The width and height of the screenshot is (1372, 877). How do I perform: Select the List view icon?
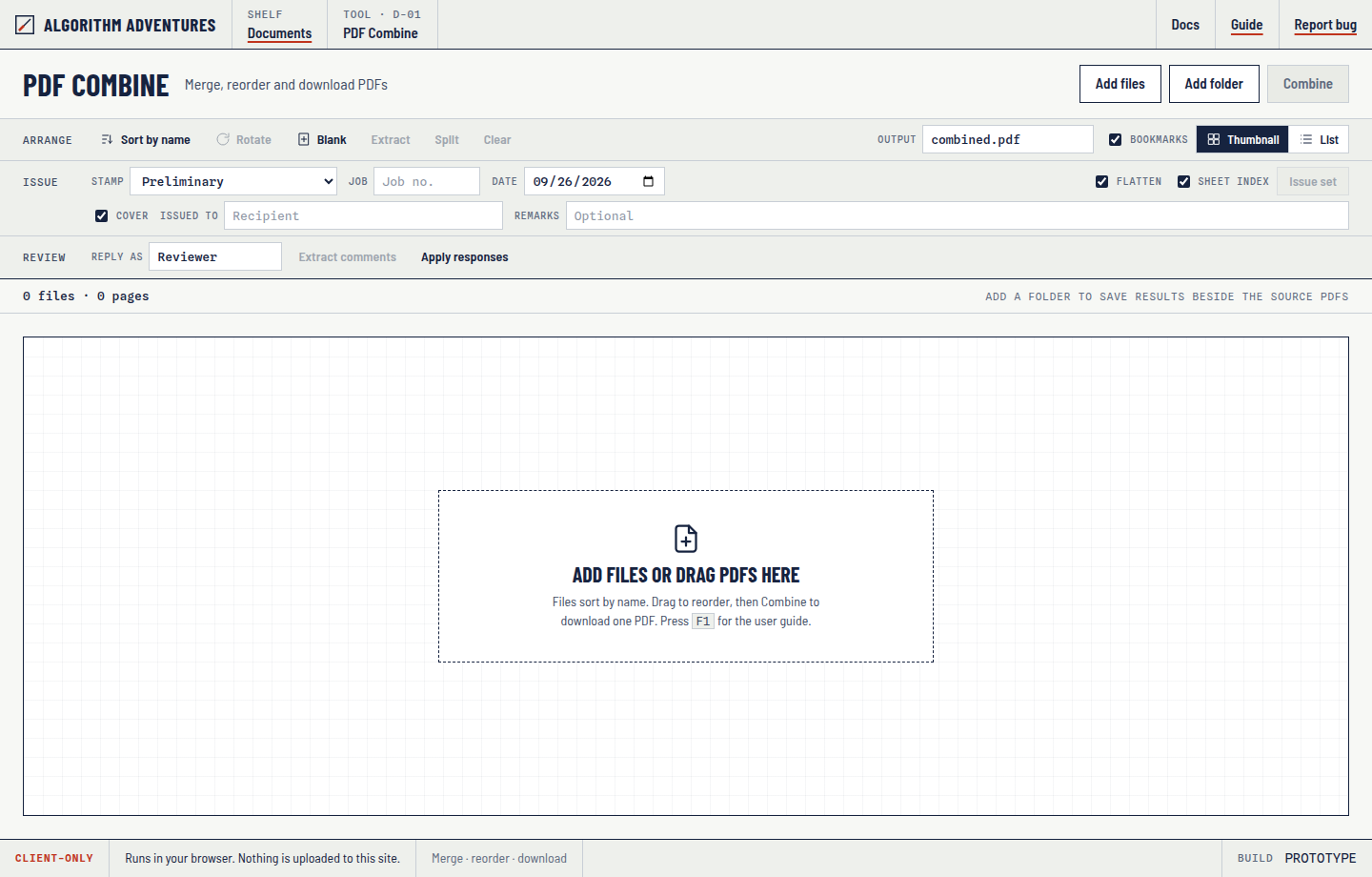(x=1306, y=139)
